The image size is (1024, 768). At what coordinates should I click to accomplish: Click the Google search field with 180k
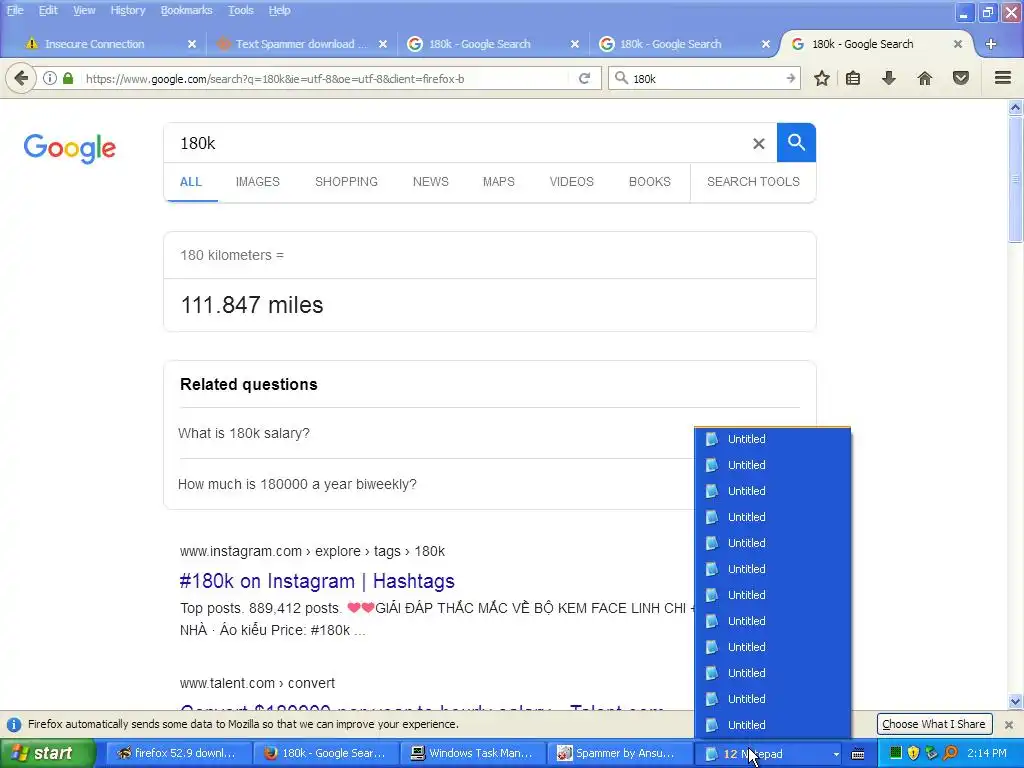point(457,143)
